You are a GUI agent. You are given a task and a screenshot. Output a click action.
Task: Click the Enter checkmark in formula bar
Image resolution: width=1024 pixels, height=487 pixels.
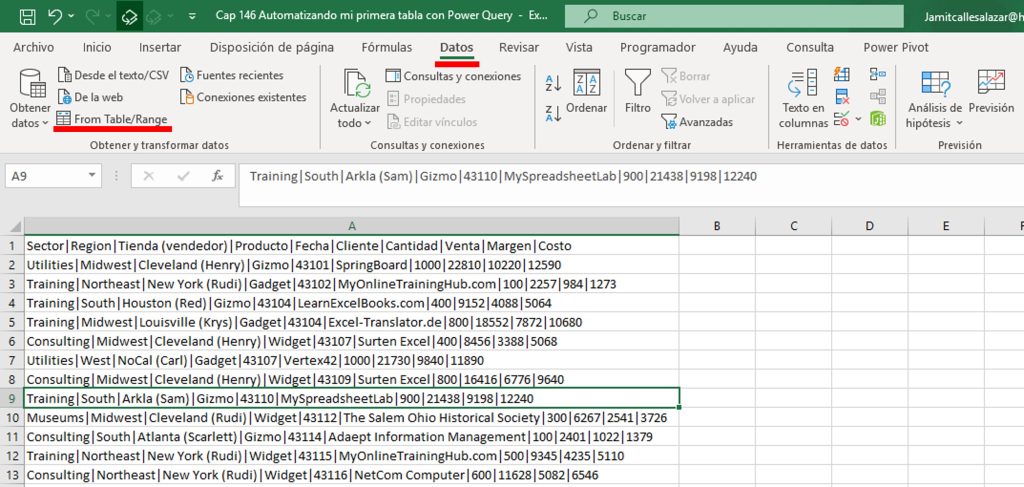pos(183,176)
